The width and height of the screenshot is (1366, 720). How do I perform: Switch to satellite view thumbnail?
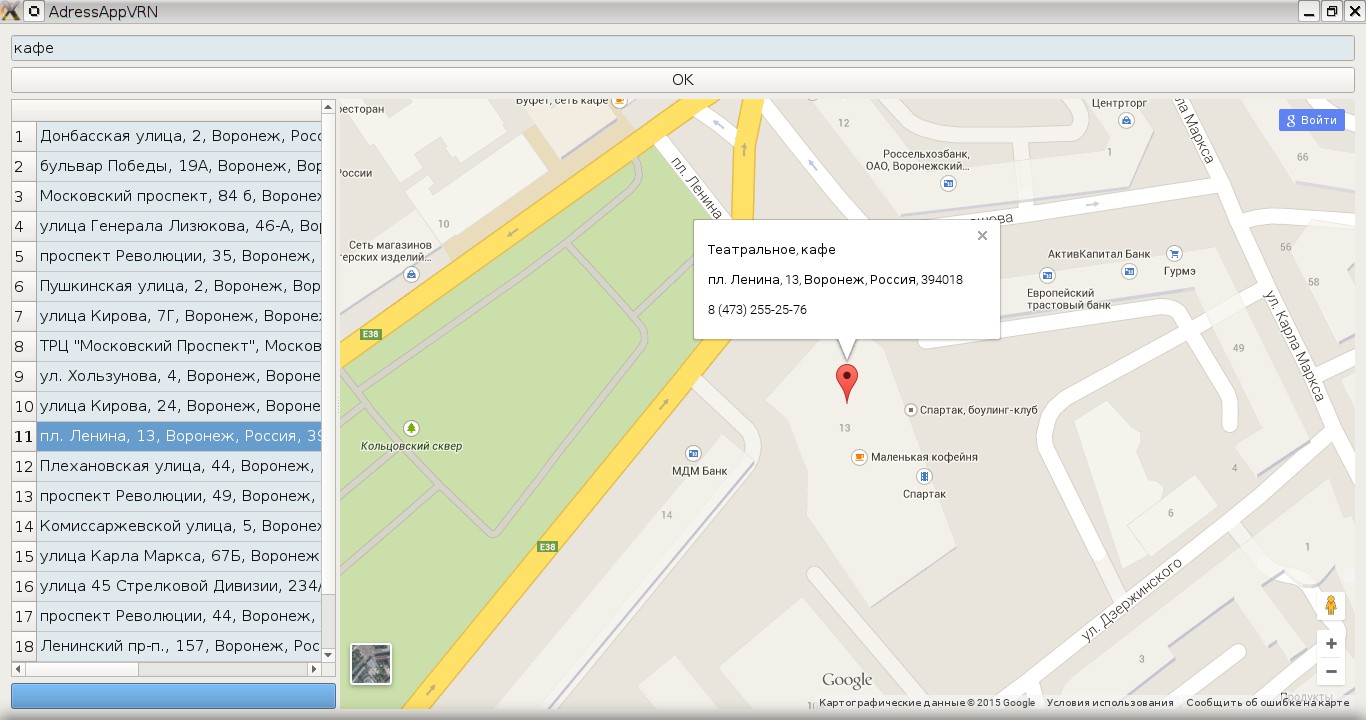371,664
